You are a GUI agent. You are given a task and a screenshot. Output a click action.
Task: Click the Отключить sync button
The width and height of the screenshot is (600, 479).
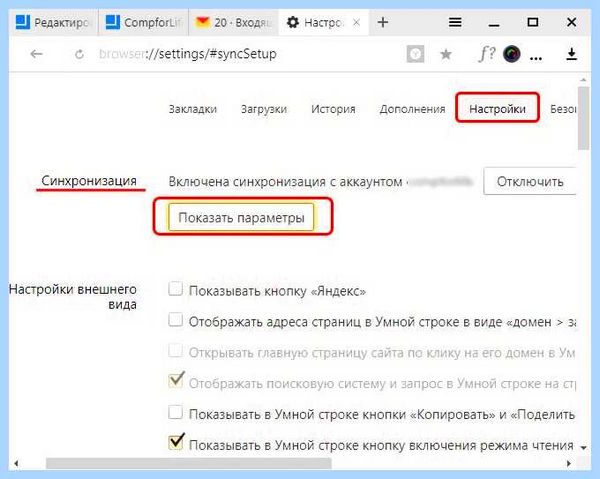tap(530, 181)
